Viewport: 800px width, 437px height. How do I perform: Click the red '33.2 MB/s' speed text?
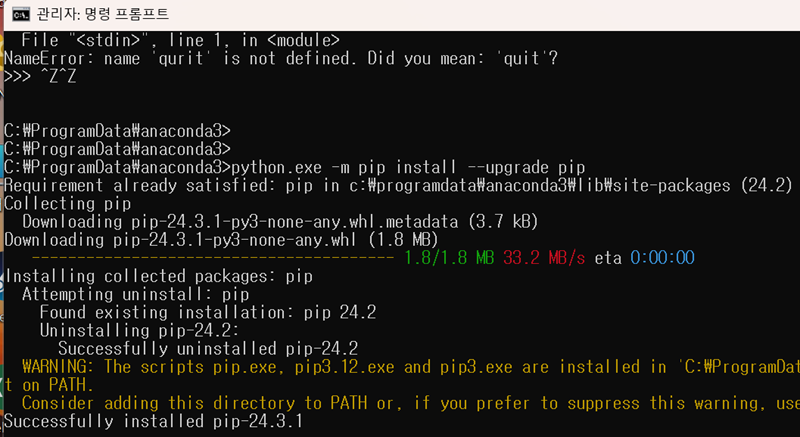tap(544, 258)
